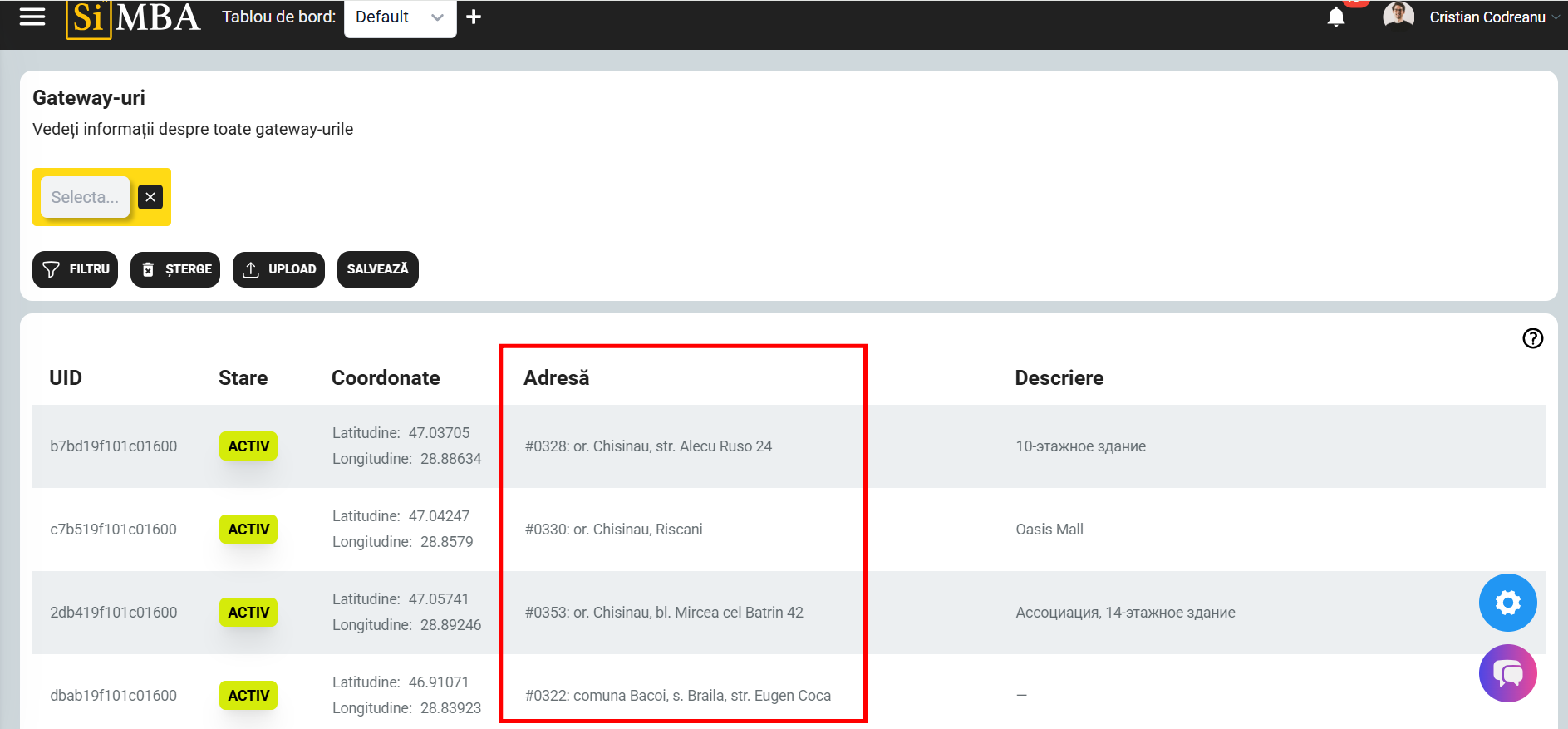Click the FILTRU button

pos(76,269)
